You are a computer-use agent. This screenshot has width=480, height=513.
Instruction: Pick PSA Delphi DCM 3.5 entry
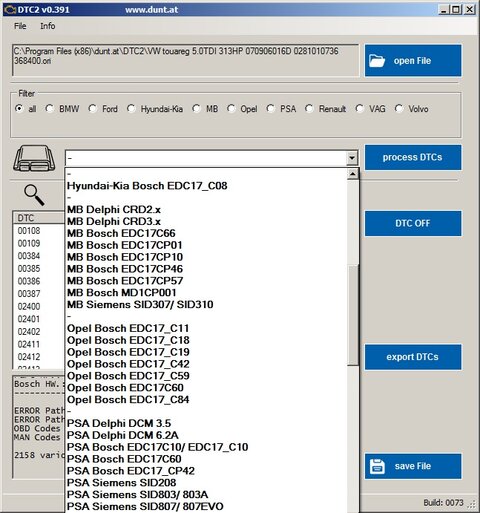click(x=207, y=424)
